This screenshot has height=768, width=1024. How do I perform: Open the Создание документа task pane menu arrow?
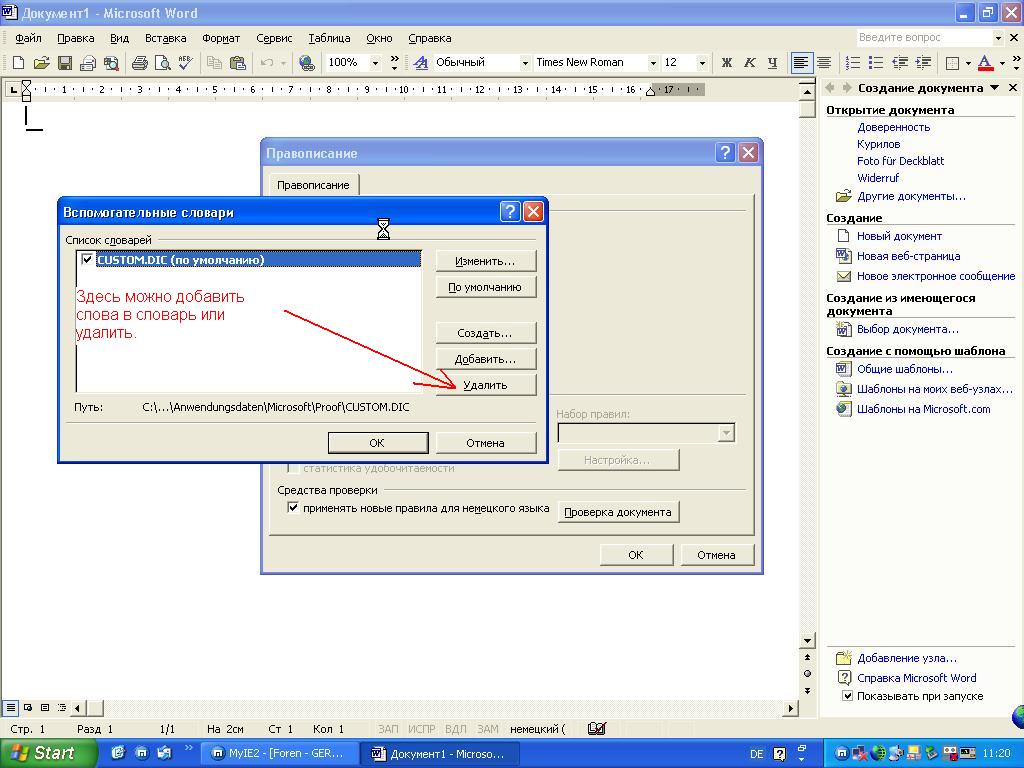[995, 88]
